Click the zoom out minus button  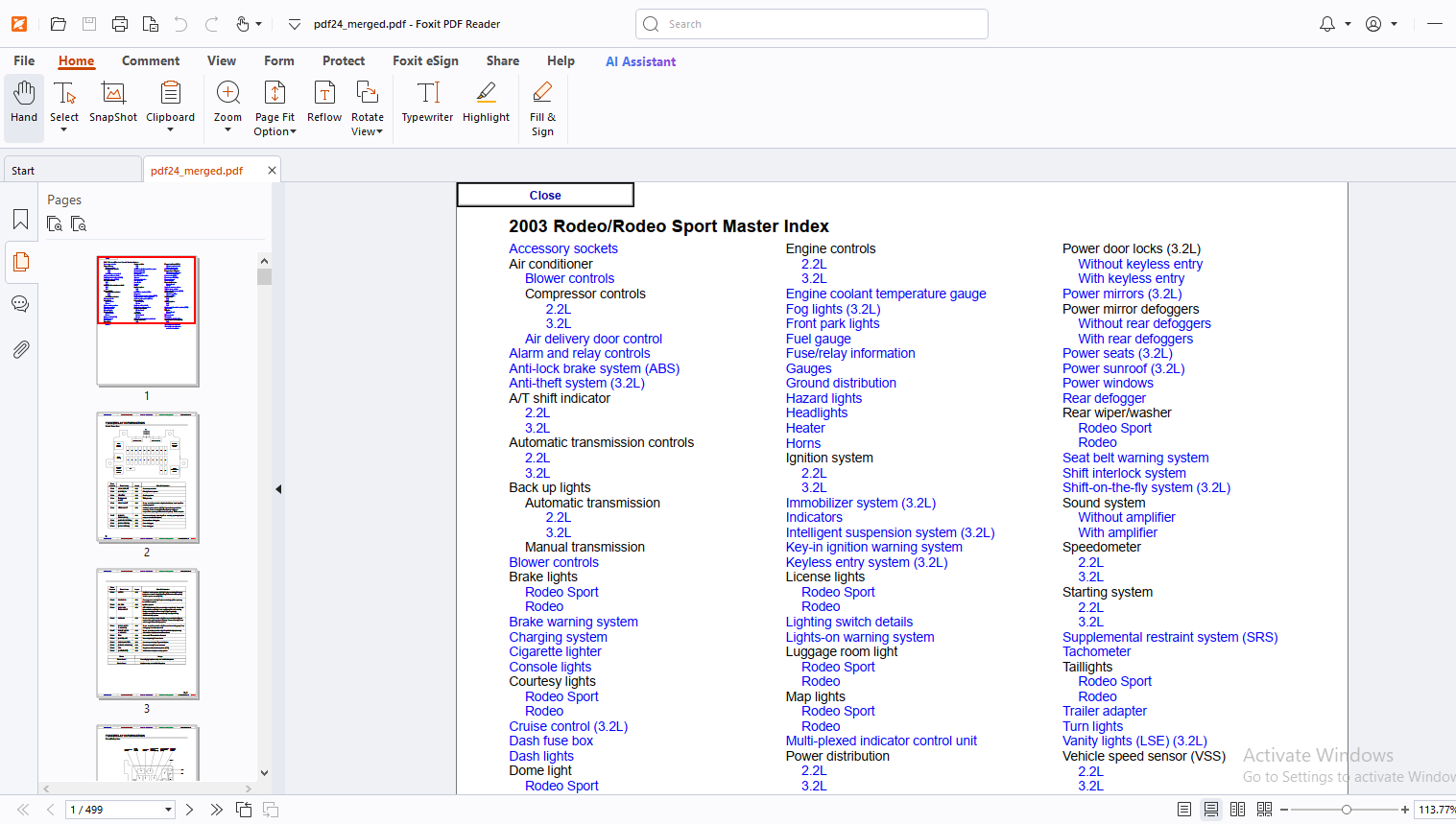click(1284, 810)
